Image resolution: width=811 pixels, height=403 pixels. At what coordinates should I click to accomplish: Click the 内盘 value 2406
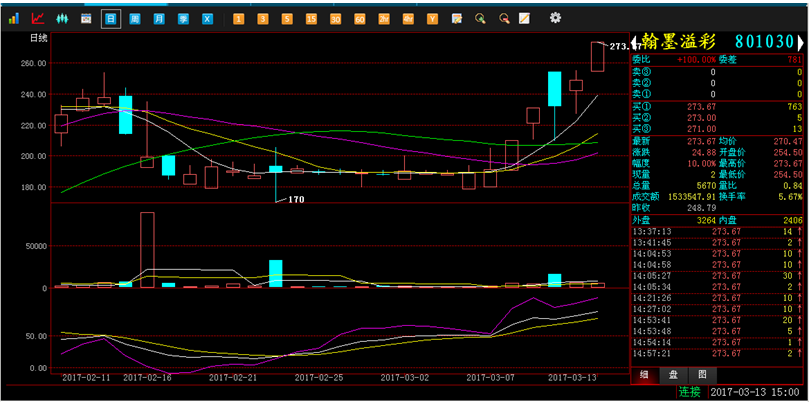coord(792,220)
